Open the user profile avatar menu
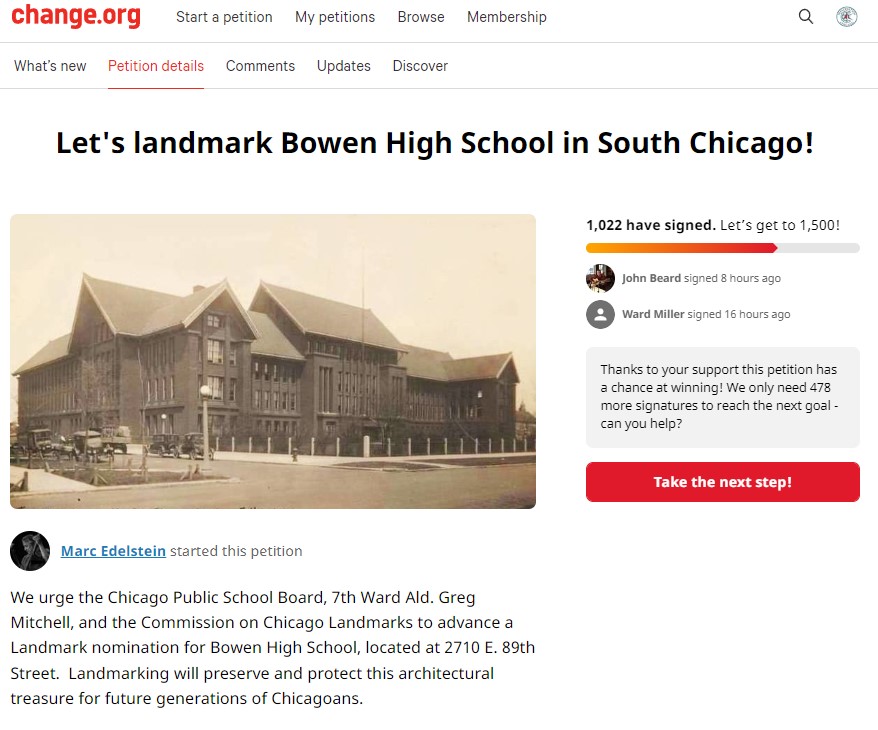The image size is (878, 730). 847,17
